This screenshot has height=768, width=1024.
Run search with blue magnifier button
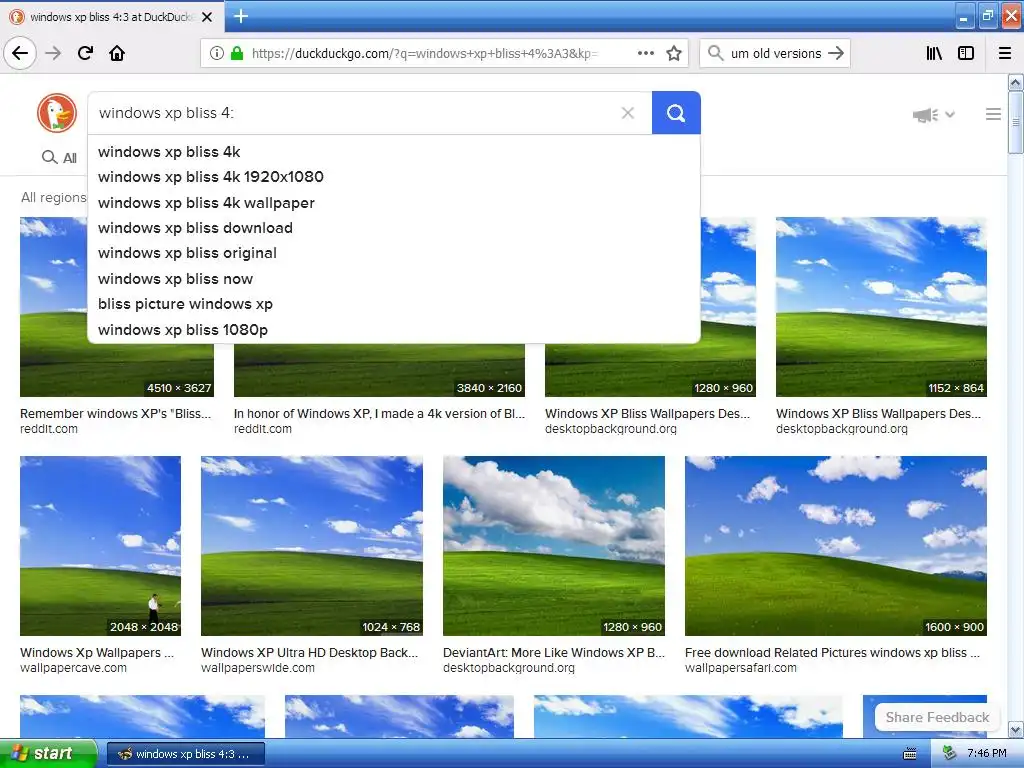coord(676,113)
